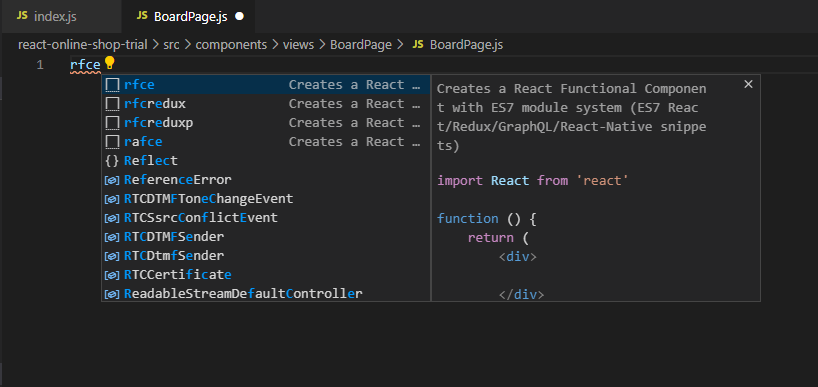818x387 pixels.
Task: Click the typed rfce text in editor
Action: (x=85, y=65)
